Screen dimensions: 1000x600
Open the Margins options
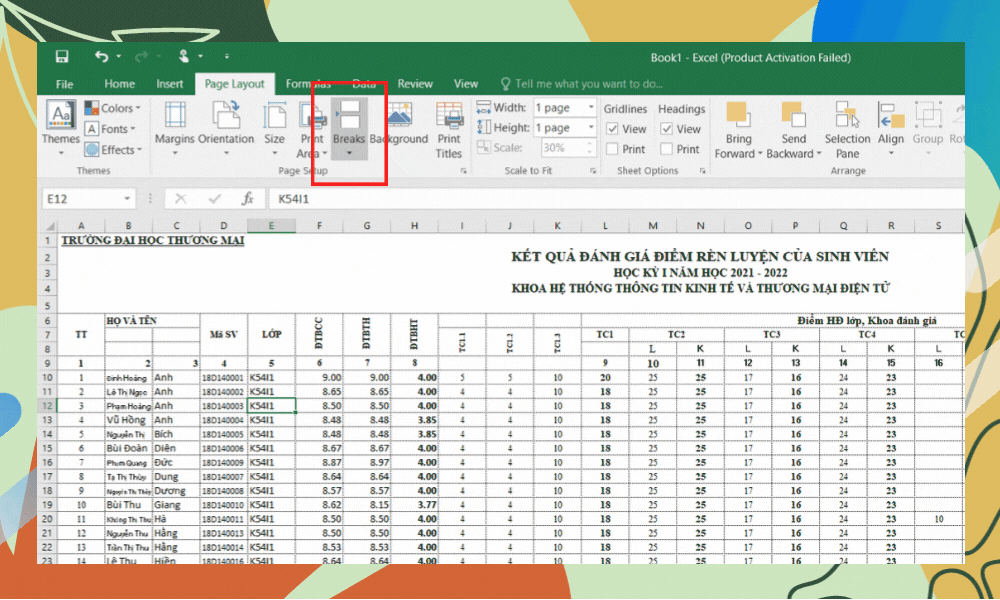174,126
